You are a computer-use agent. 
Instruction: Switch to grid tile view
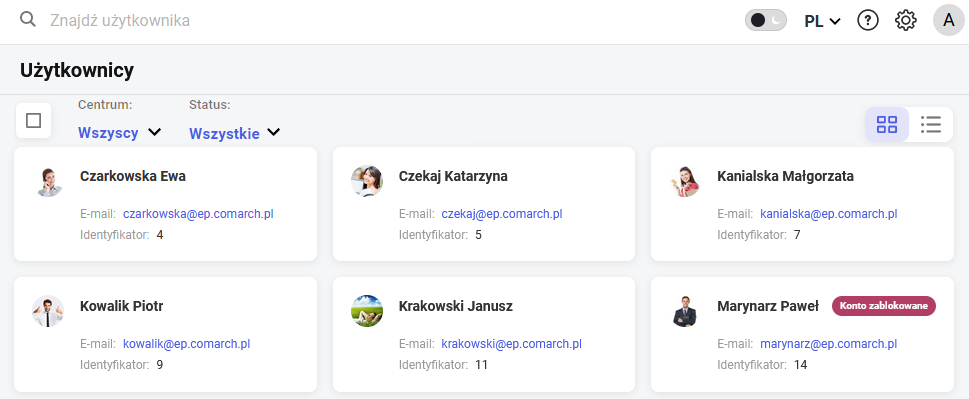click(887, 124)
